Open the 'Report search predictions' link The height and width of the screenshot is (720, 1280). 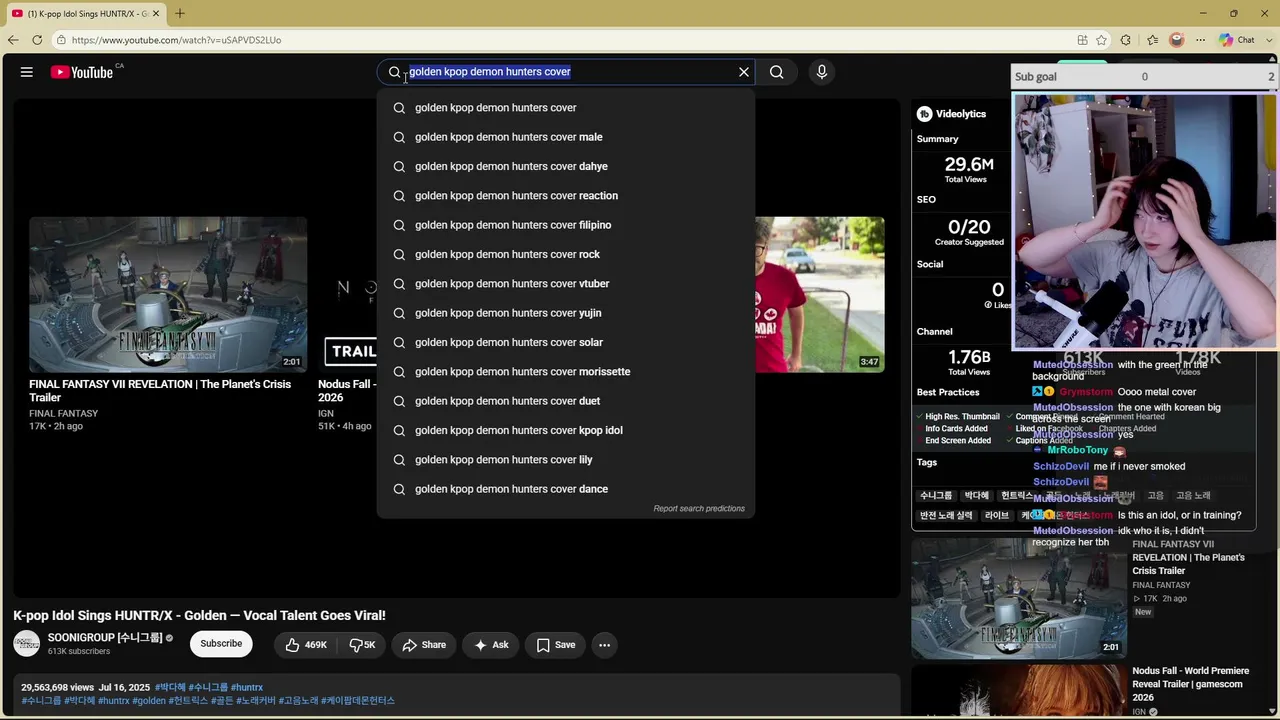699,508
